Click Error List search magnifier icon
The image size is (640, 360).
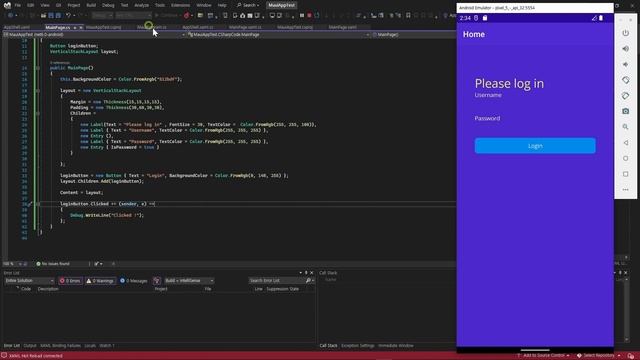pos(308,280)
